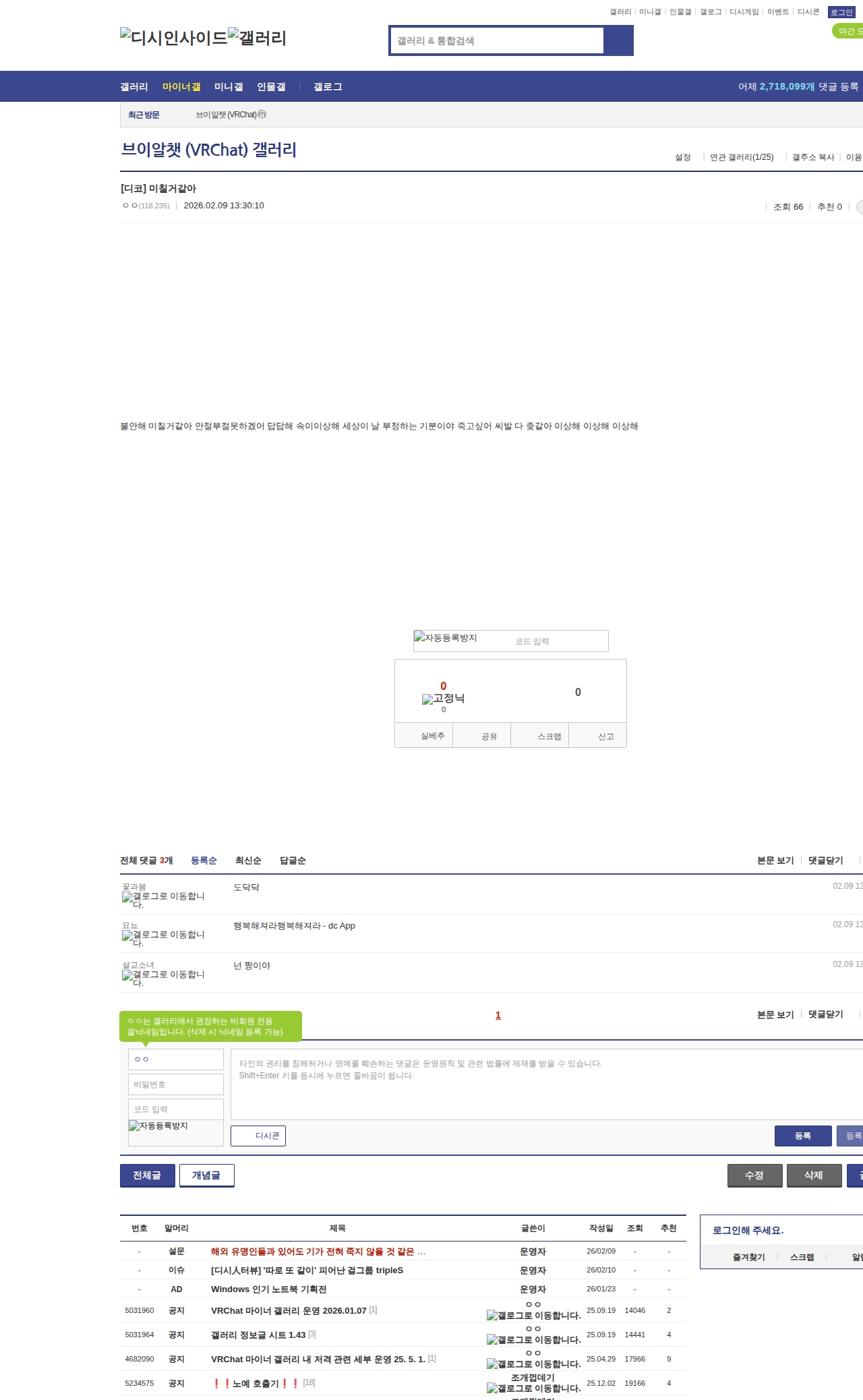
Task: Open the 'Windows 인기 노트북 기획전' AD post
Action: pyautogui.click(x=268, y=1289)
